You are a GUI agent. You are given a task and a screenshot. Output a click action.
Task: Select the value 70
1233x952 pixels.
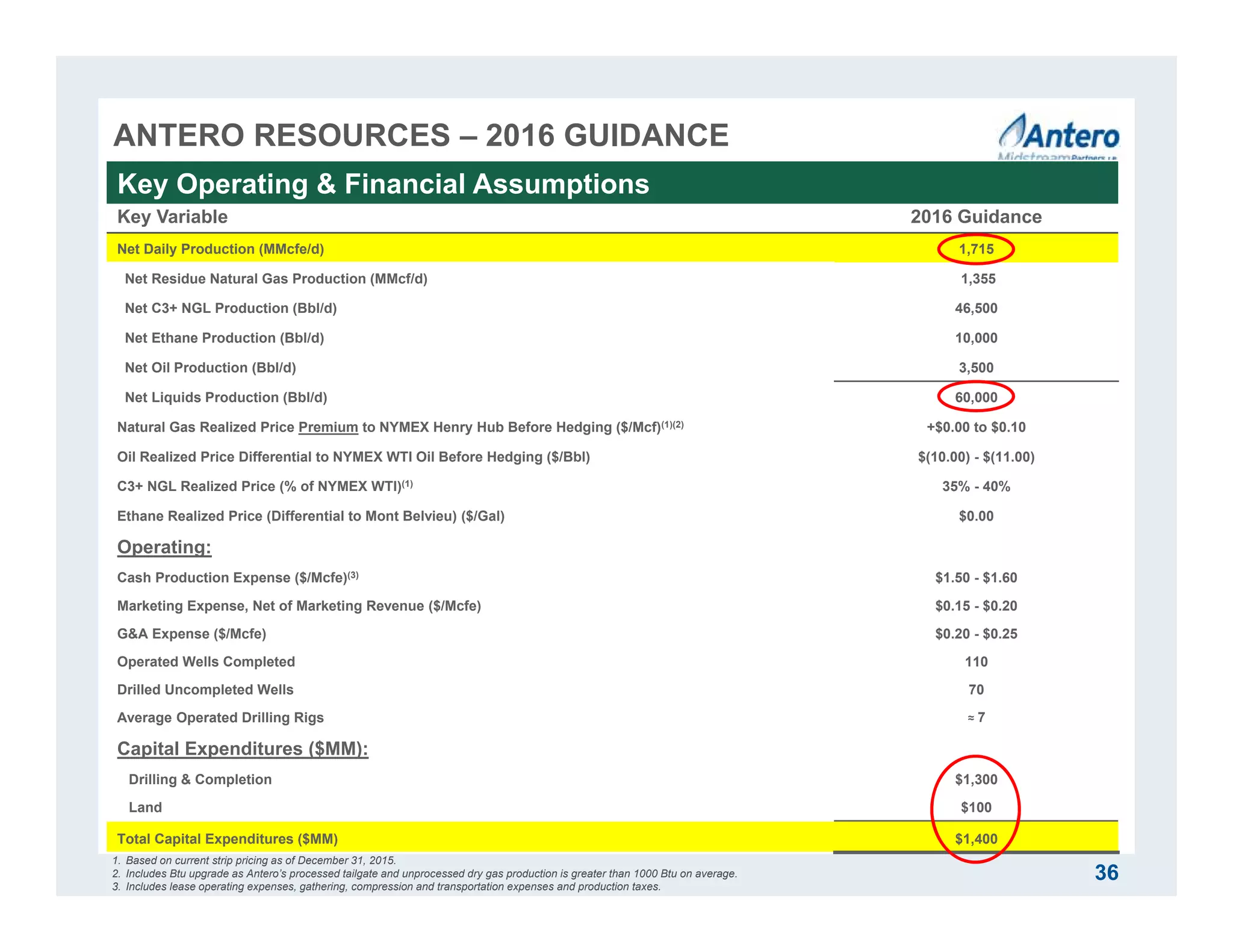coord(976,690)
